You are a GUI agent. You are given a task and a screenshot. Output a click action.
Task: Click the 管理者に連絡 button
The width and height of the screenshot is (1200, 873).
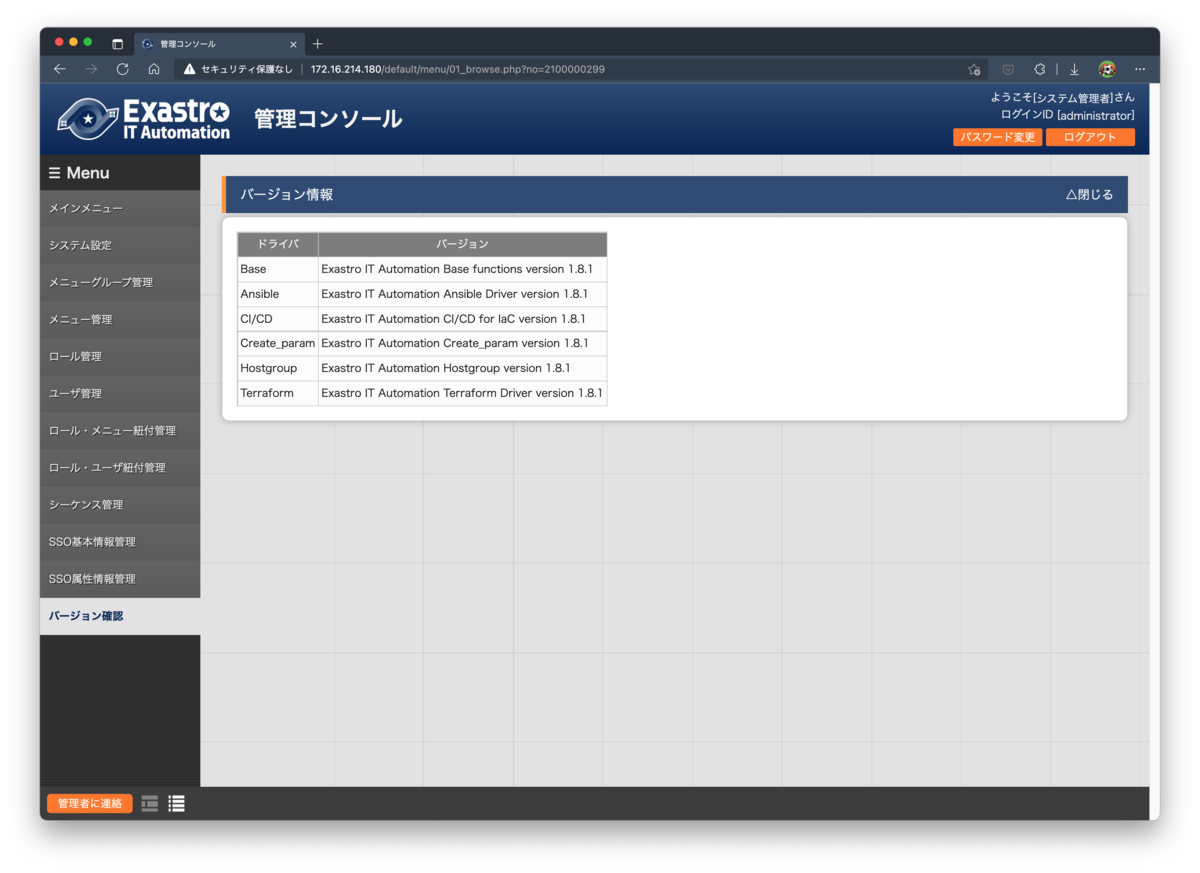tap(90, 803)
